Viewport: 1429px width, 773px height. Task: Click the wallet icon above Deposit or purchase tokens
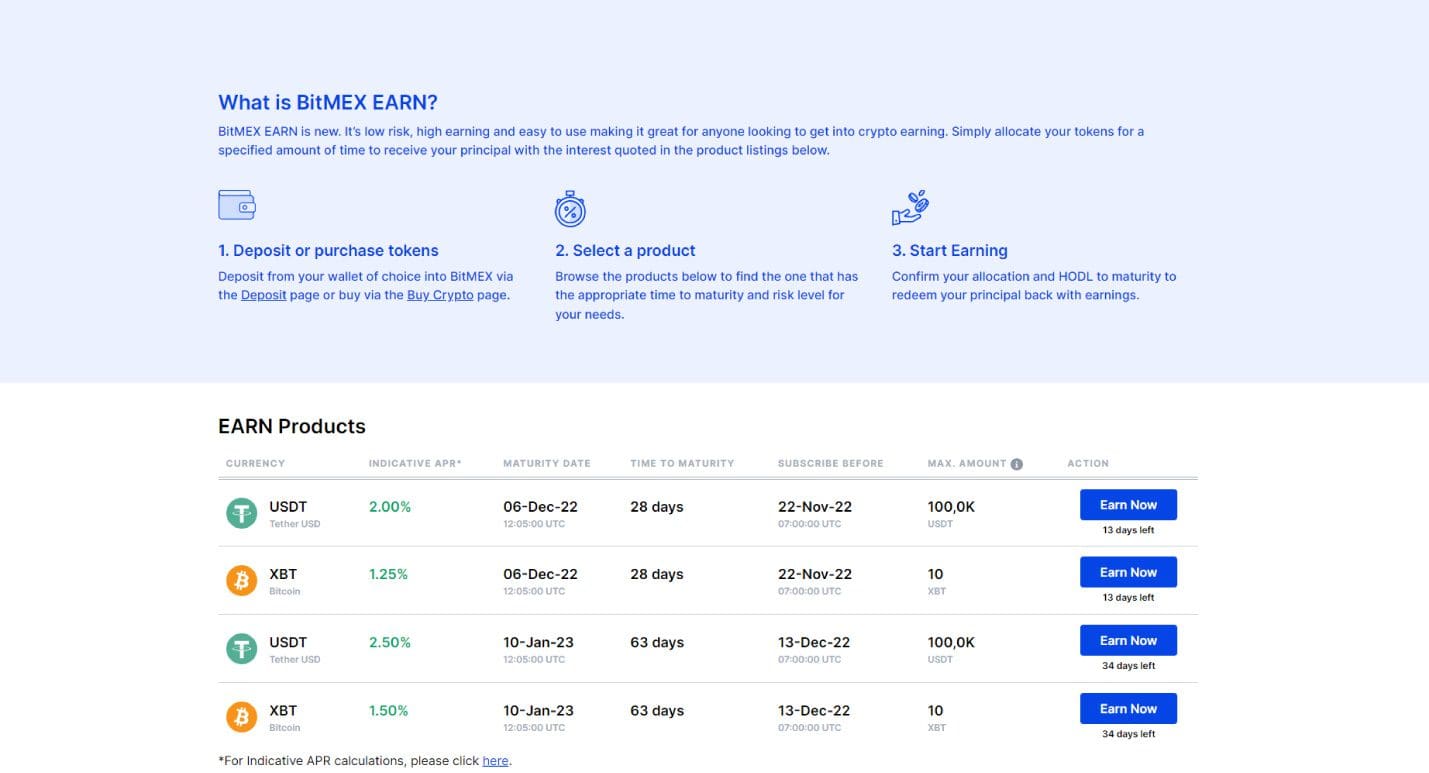tap(237, 205)
